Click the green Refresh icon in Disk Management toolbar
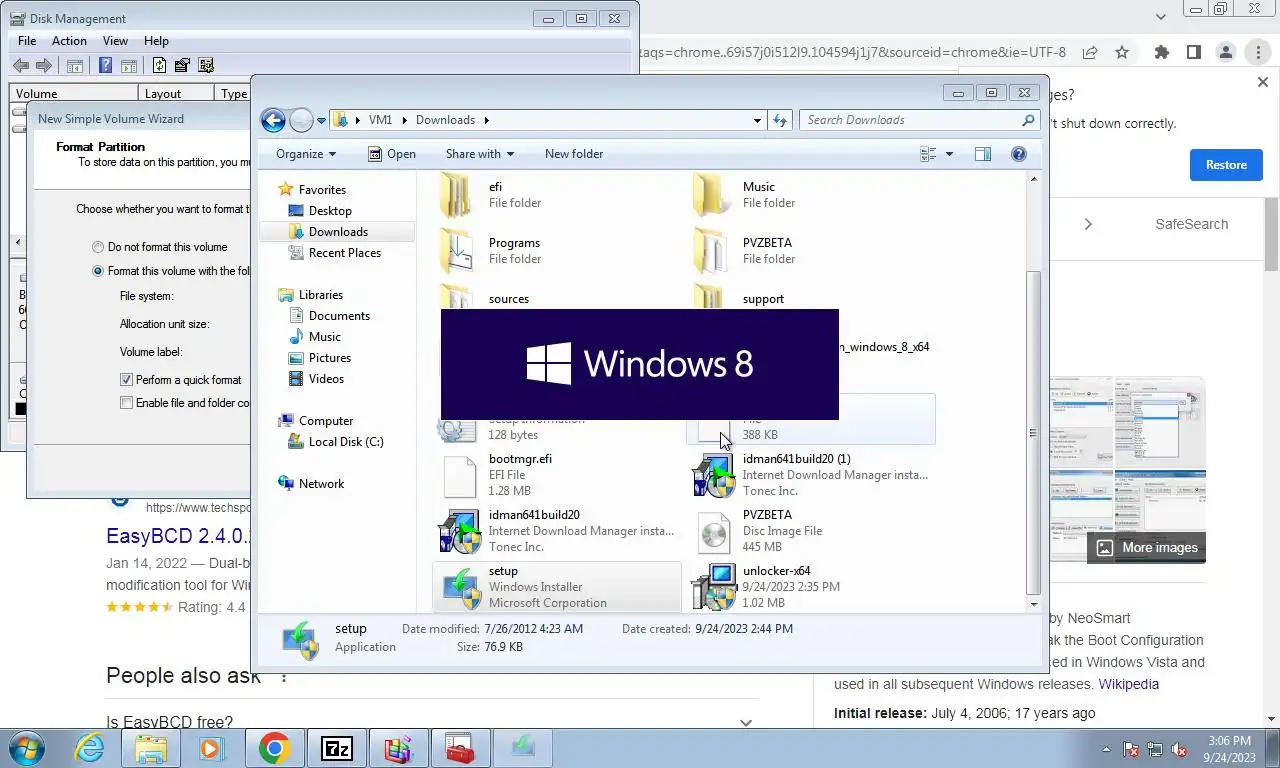The width and height of the screenshot is (1280, 768). click(159, 66)
